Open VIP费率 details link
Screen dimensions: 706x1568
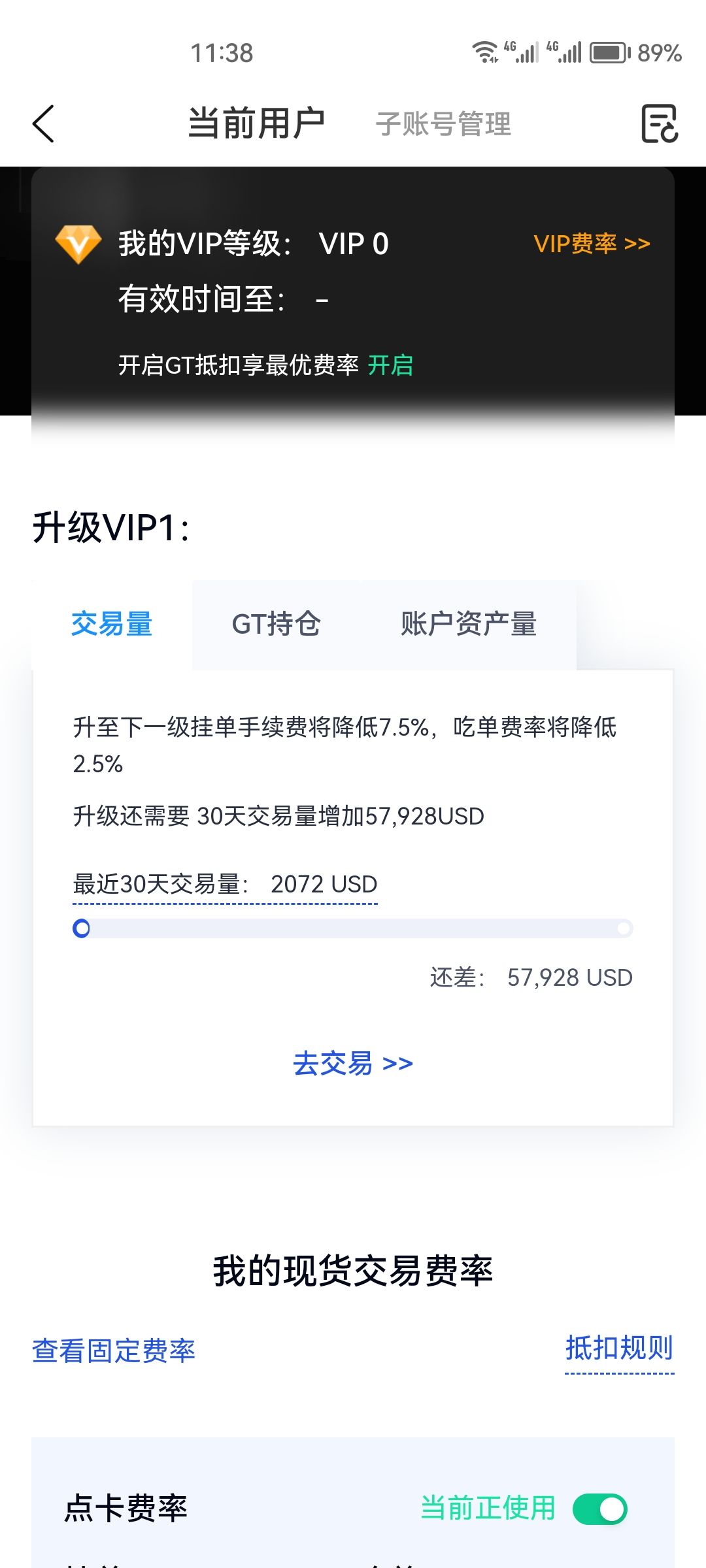(592, 244)
